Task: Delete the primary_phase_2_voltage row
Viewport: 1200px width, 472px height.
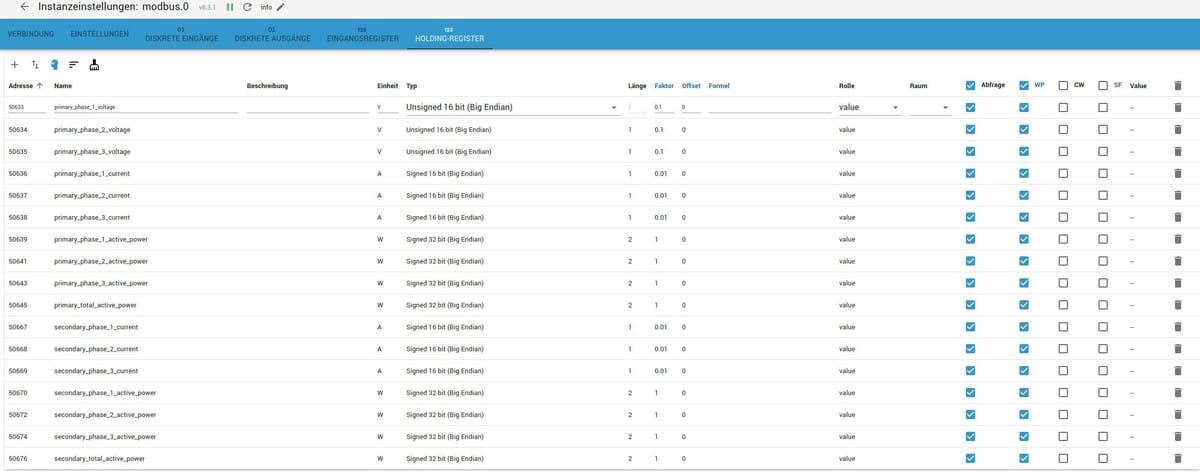Action: pyautogui.click(x=1177, y=130)
